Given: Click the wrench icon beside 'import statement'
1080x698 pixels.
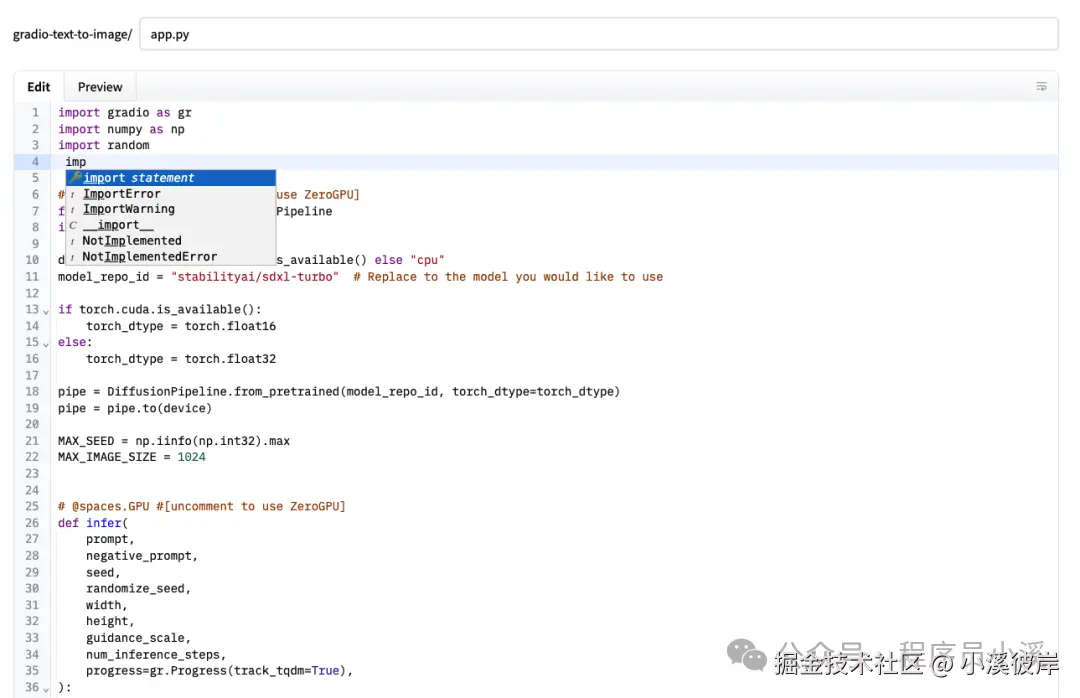Looking at the screenshot, I should 75,178.
